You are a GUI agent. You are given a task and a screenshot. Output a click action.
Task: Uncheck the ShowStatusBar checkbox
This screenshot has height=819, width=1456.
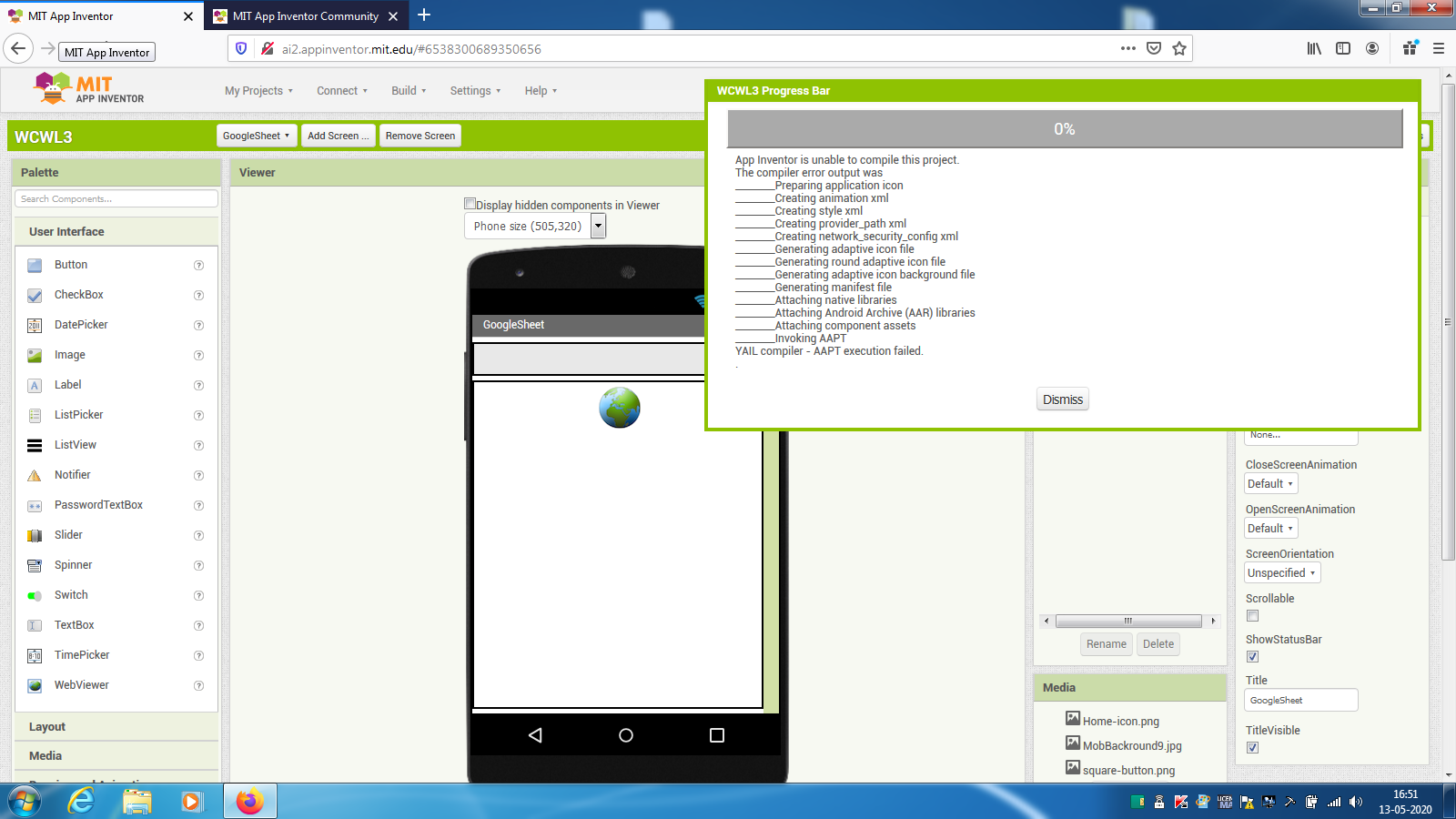1252,657
